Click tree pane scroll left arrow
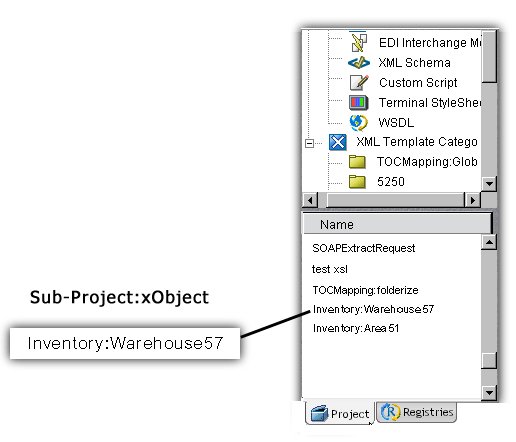 [310, 200]
